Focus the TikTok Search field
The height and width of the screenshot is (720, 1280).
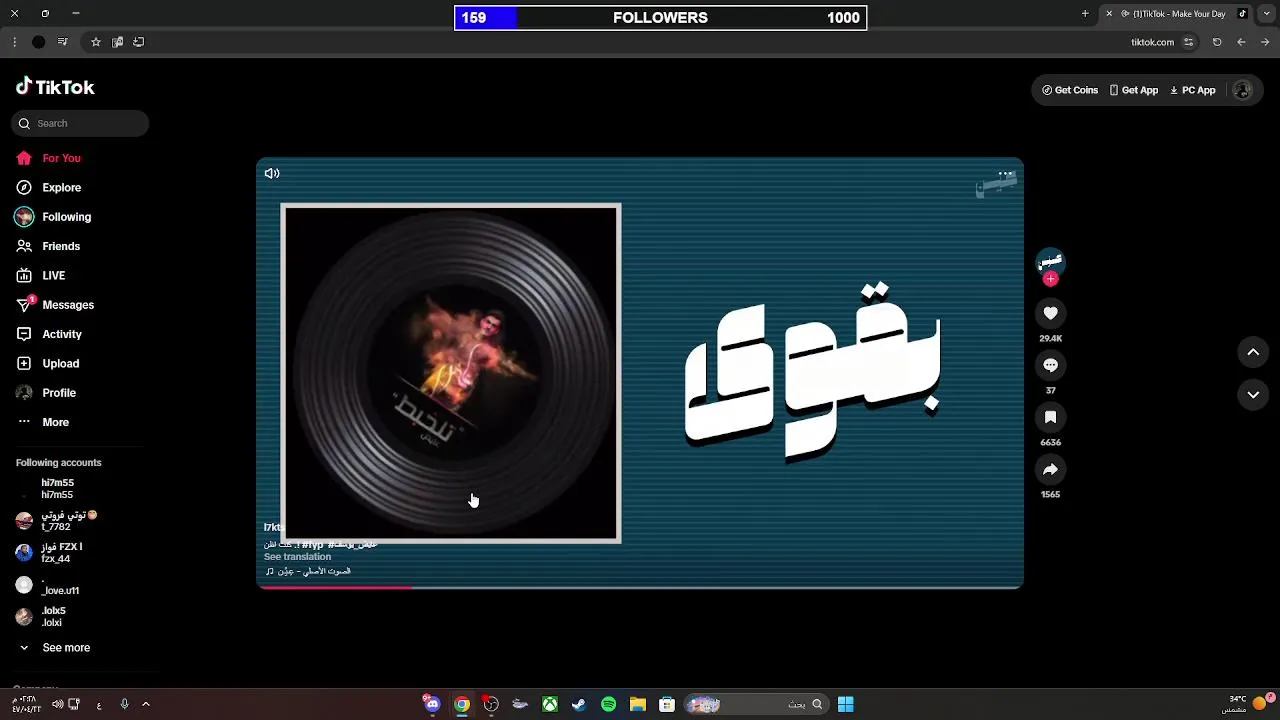tap(80, 123)
